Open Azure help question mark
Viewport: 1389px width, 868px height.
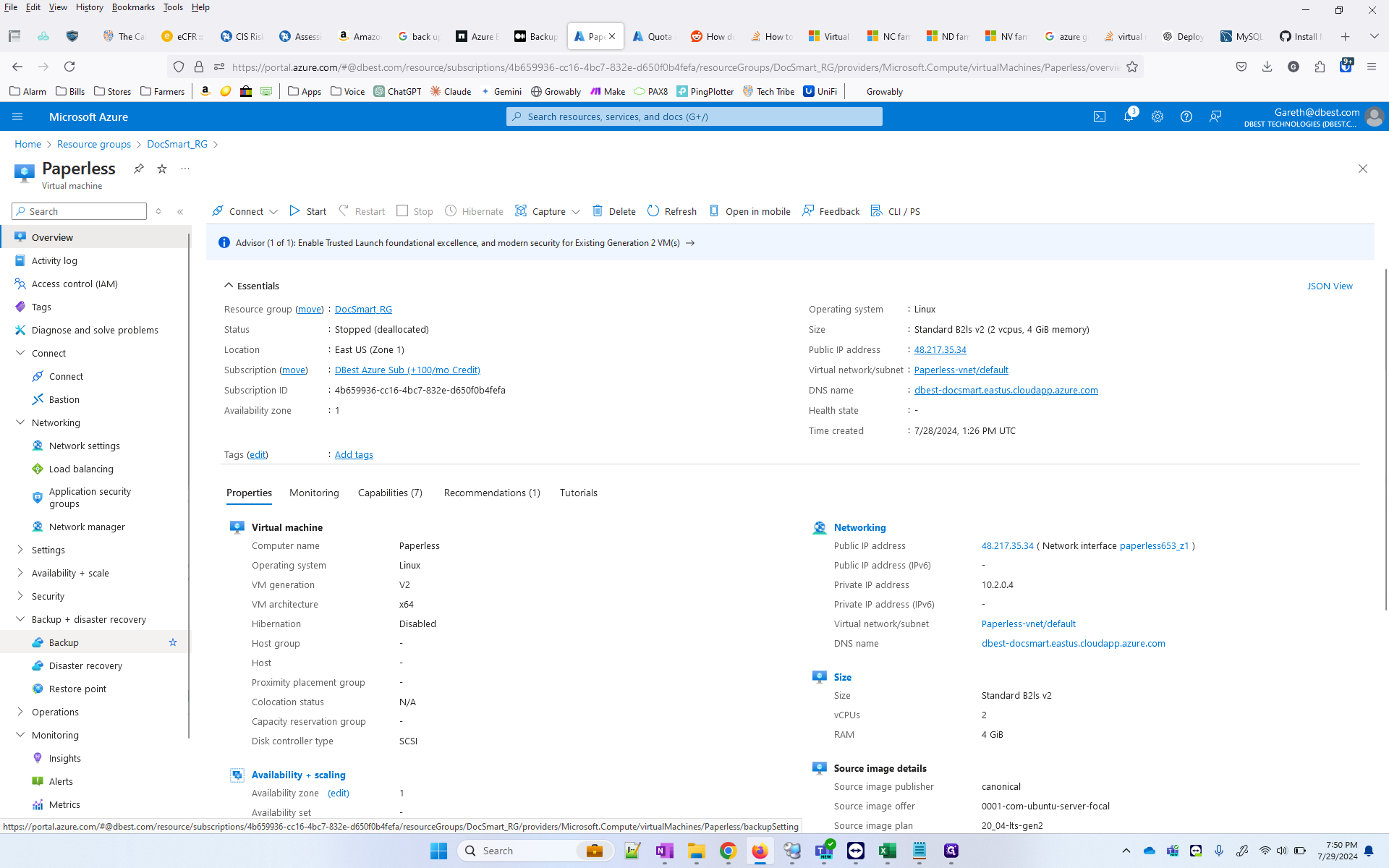pyautogui.click(x=1186, y=116)
